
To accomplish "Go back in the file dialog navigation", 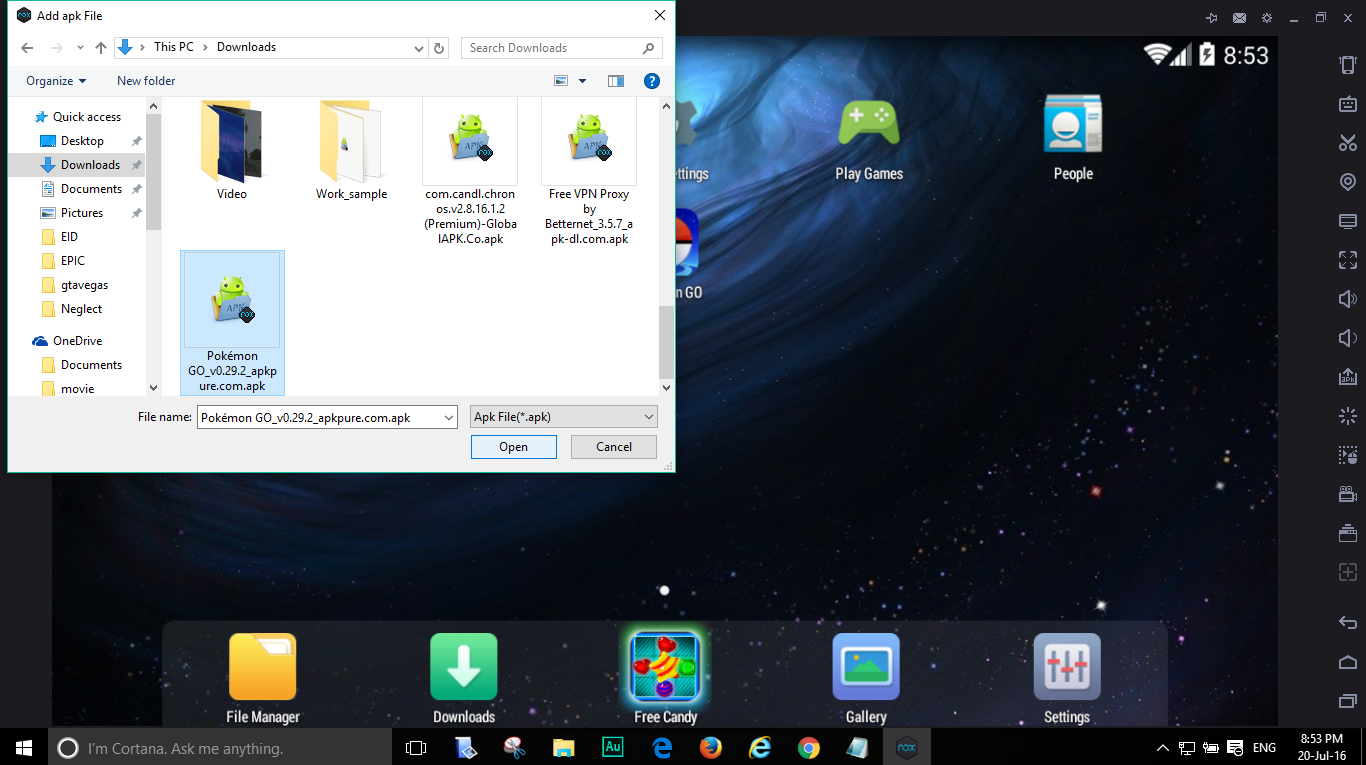I will coord(27,47).
